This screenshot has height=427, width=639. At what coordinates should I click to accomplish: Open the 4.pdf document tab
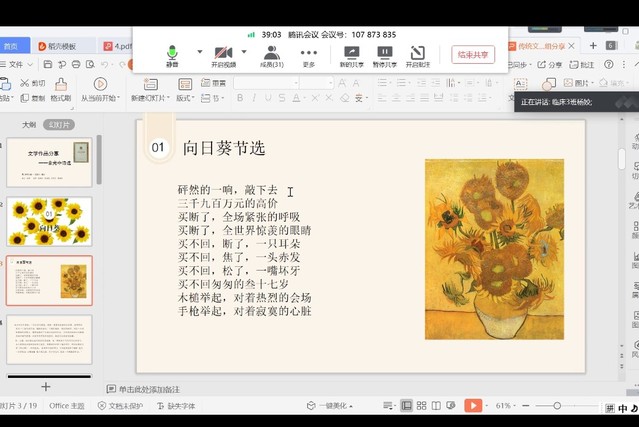pyautogui.click(x=122, y=45)
